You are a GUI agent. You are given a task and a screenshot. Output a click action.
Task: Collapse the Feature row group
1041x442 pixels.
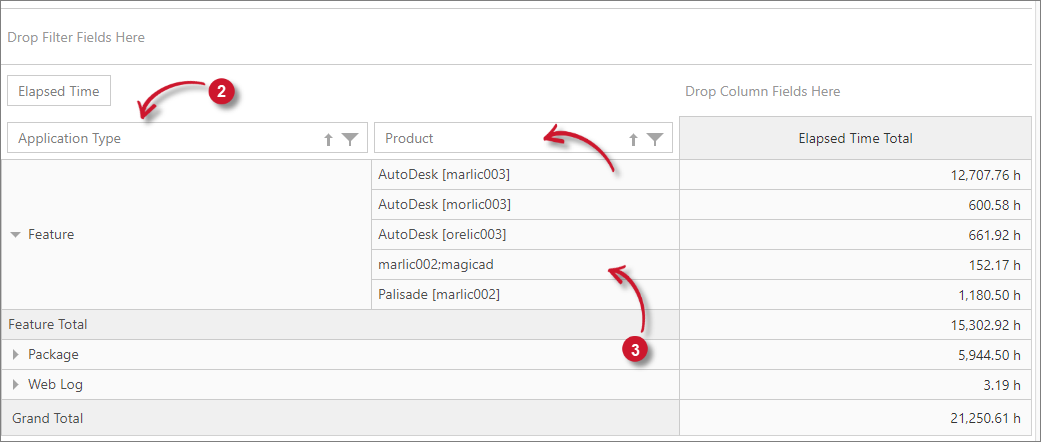(x=17, y=235)
